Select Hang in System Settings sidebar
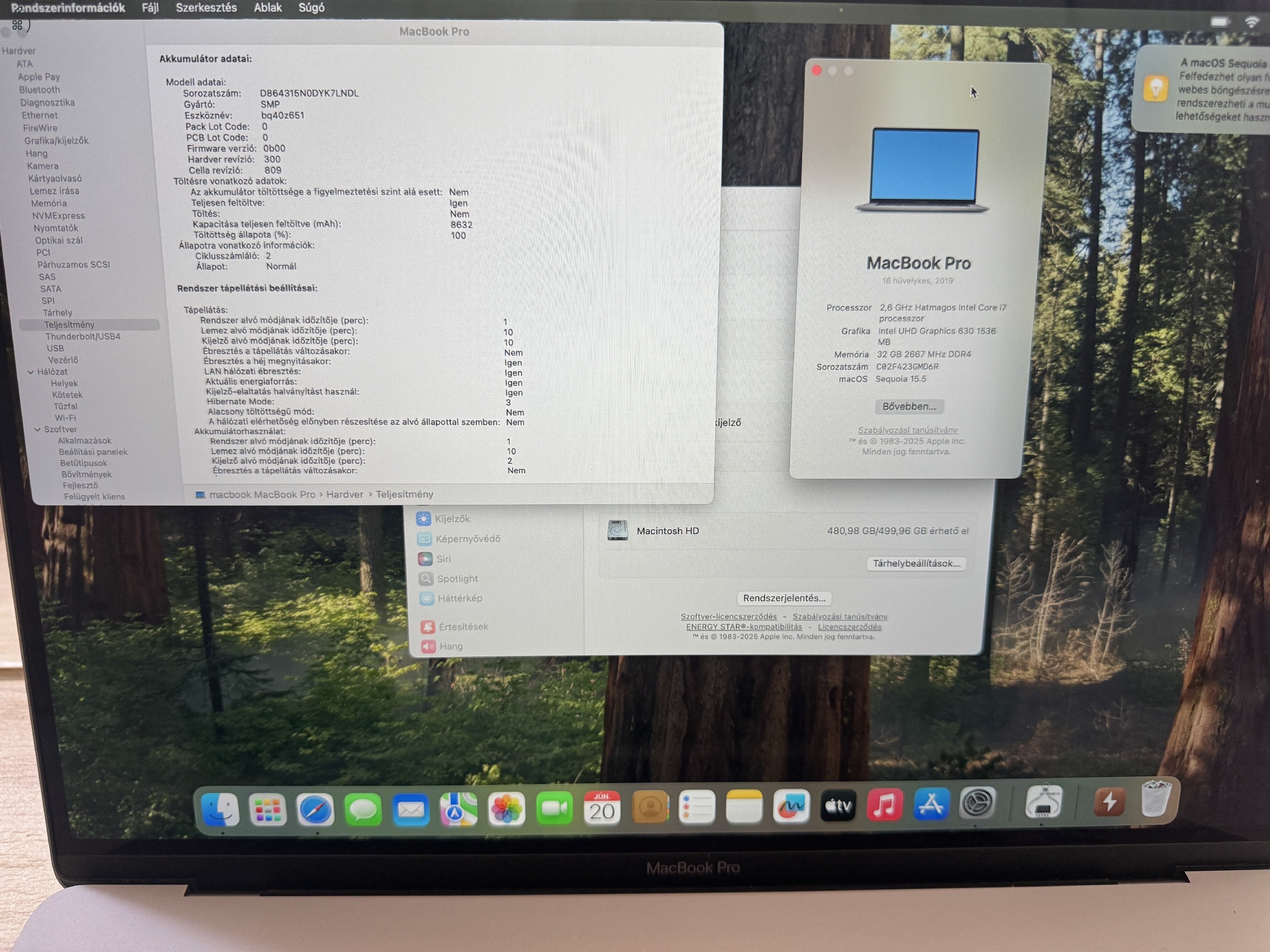Image resolution: width=1270 pixels, height=952 pixels. pyautogui.click(x=442, y=647)
